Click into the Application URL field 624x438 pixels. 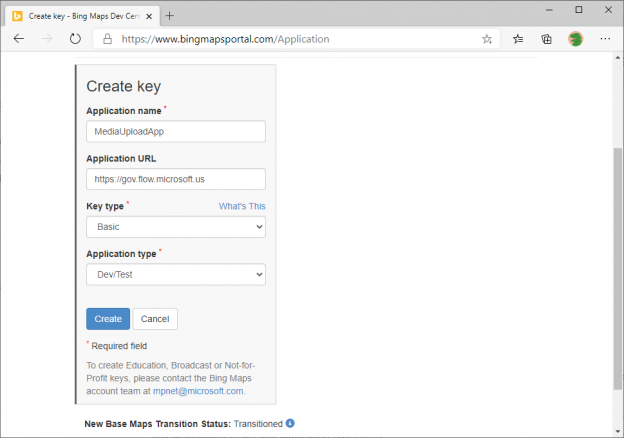pyautogui.click(x=175, y=179)
